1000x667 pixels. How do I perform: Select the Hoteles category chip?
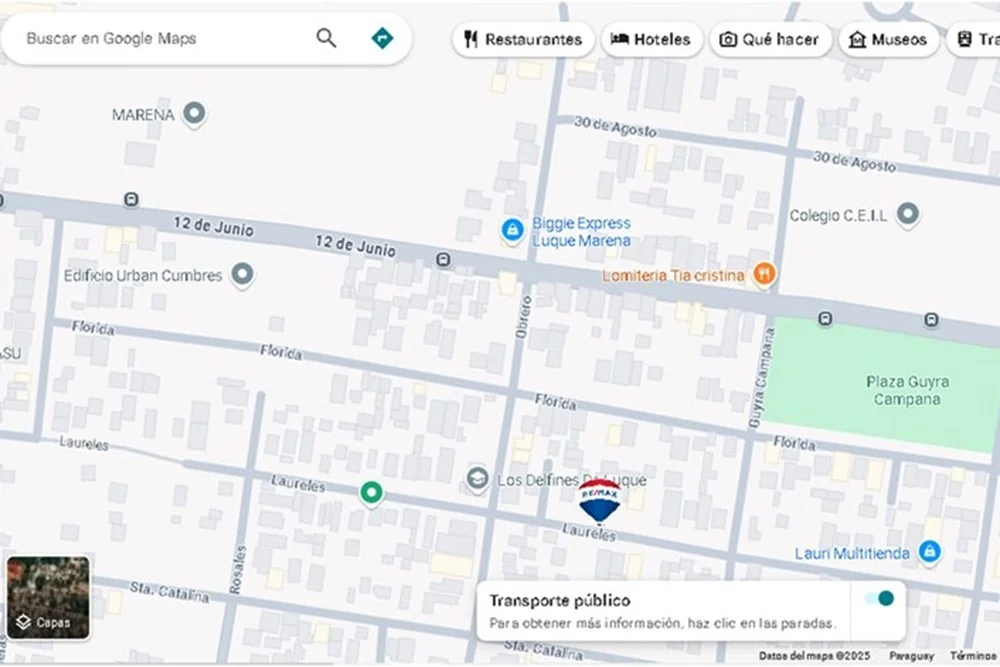click(x=651, y=40)
